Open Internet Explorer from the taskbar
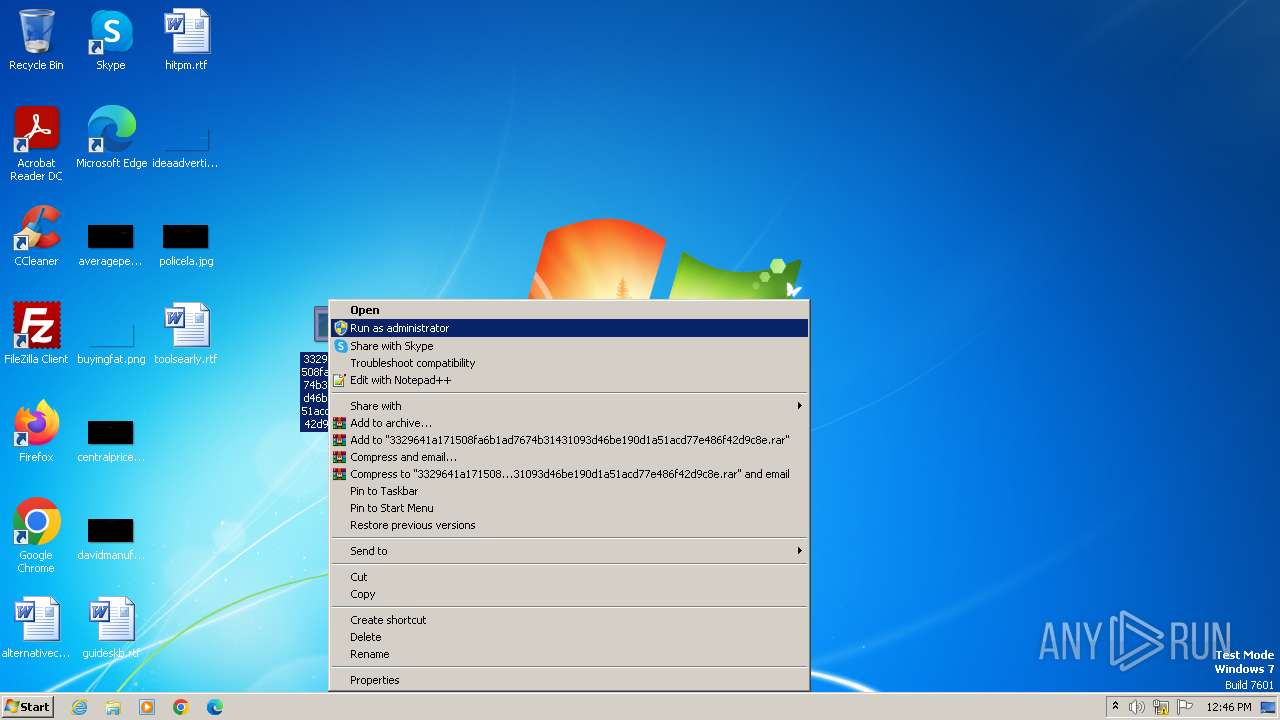Viewport: 1280px width, 720px height. click(79, 707)
